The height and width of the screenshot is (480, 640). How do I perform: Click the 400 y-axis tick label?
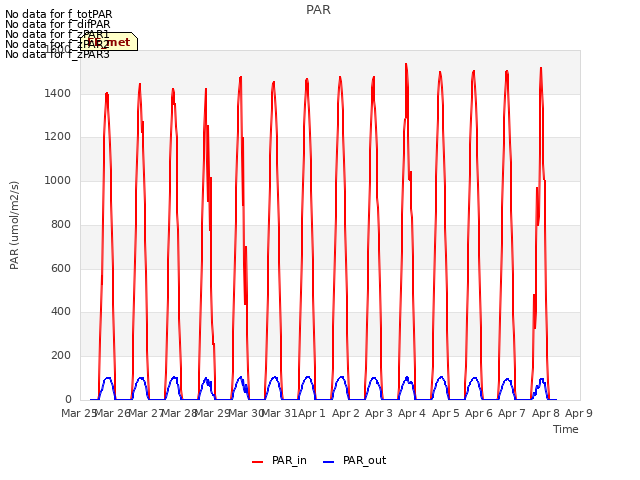pyautogui.click(x=61, y=312)
